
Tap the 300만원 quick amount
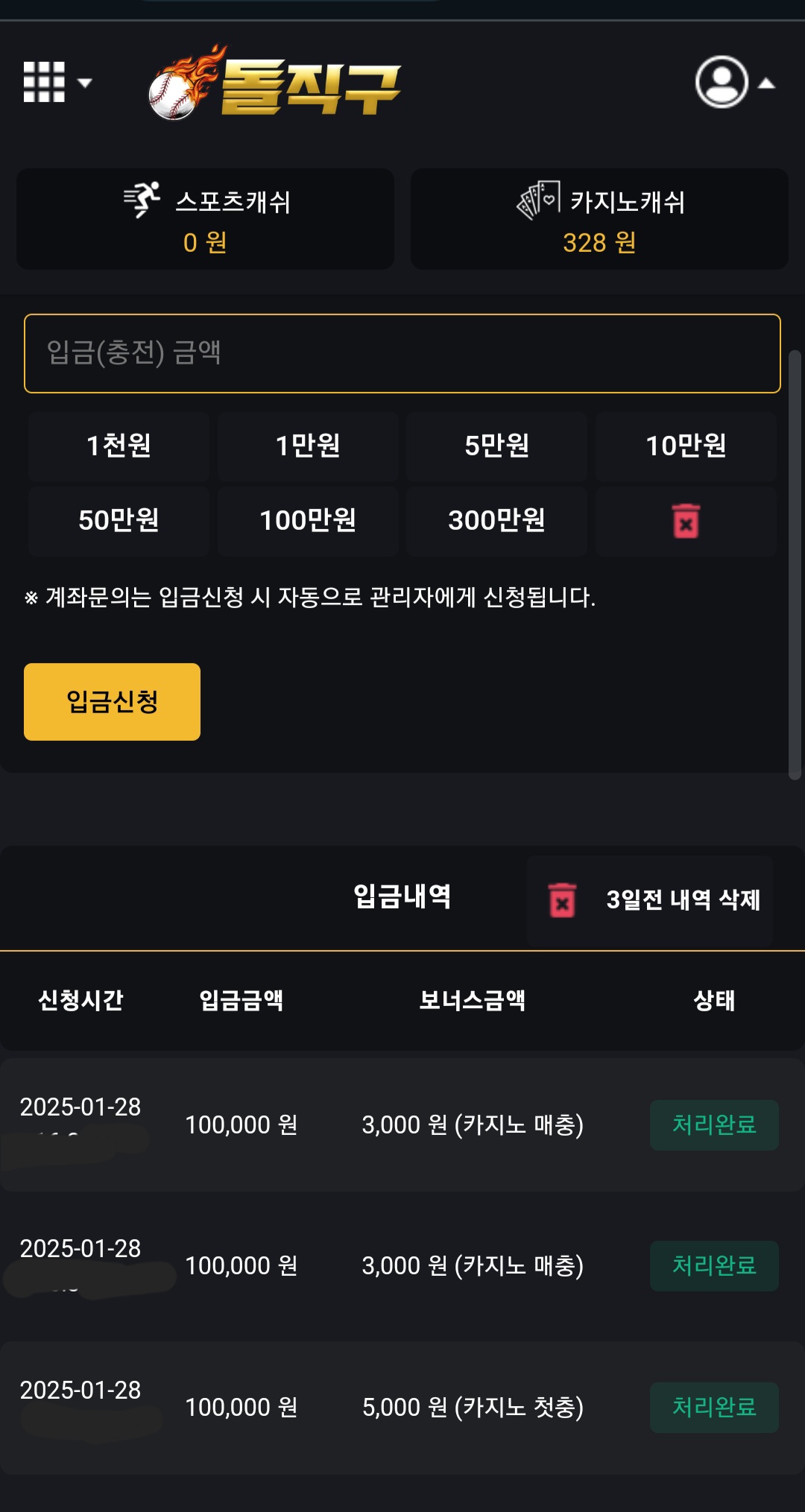pos(496,520)
